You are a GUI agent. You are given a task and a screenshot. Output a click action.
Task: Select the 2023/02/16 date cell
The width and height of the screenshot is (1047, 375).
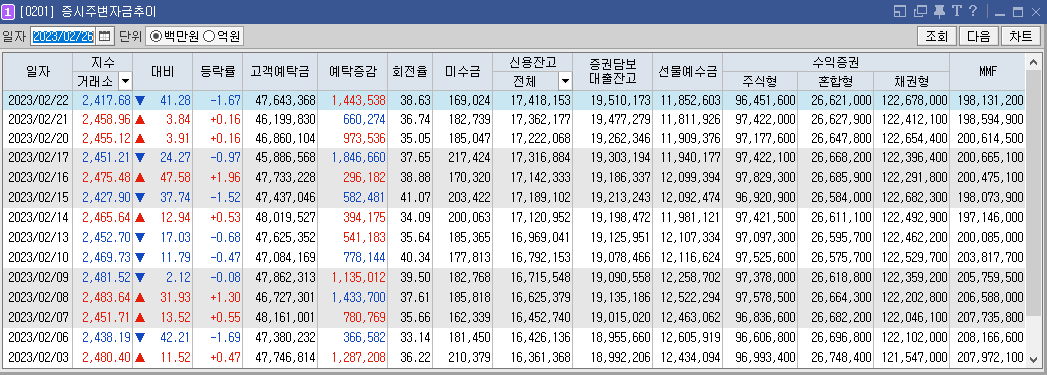point(38,177)
